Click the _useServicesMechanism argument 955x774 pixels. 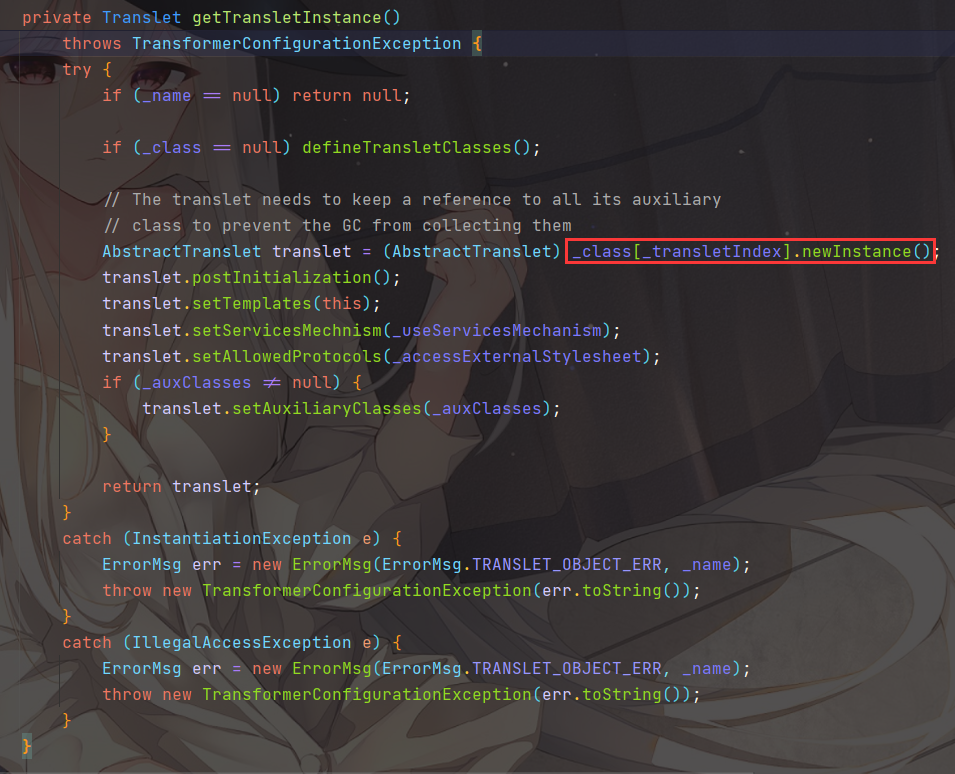click(x=497, y=330)
